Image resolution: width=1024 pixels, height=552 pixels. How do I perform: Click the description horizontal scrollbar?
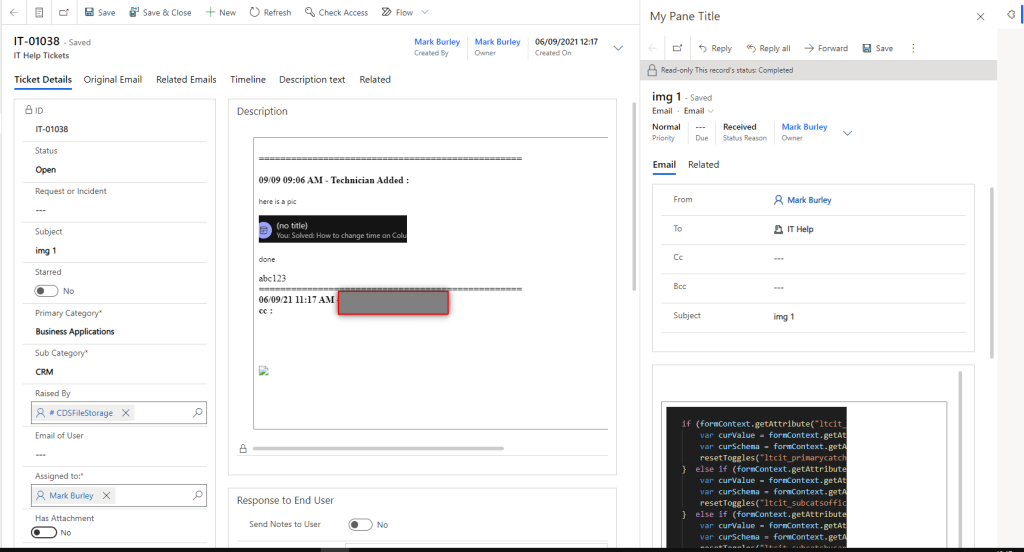pos(420,448)
